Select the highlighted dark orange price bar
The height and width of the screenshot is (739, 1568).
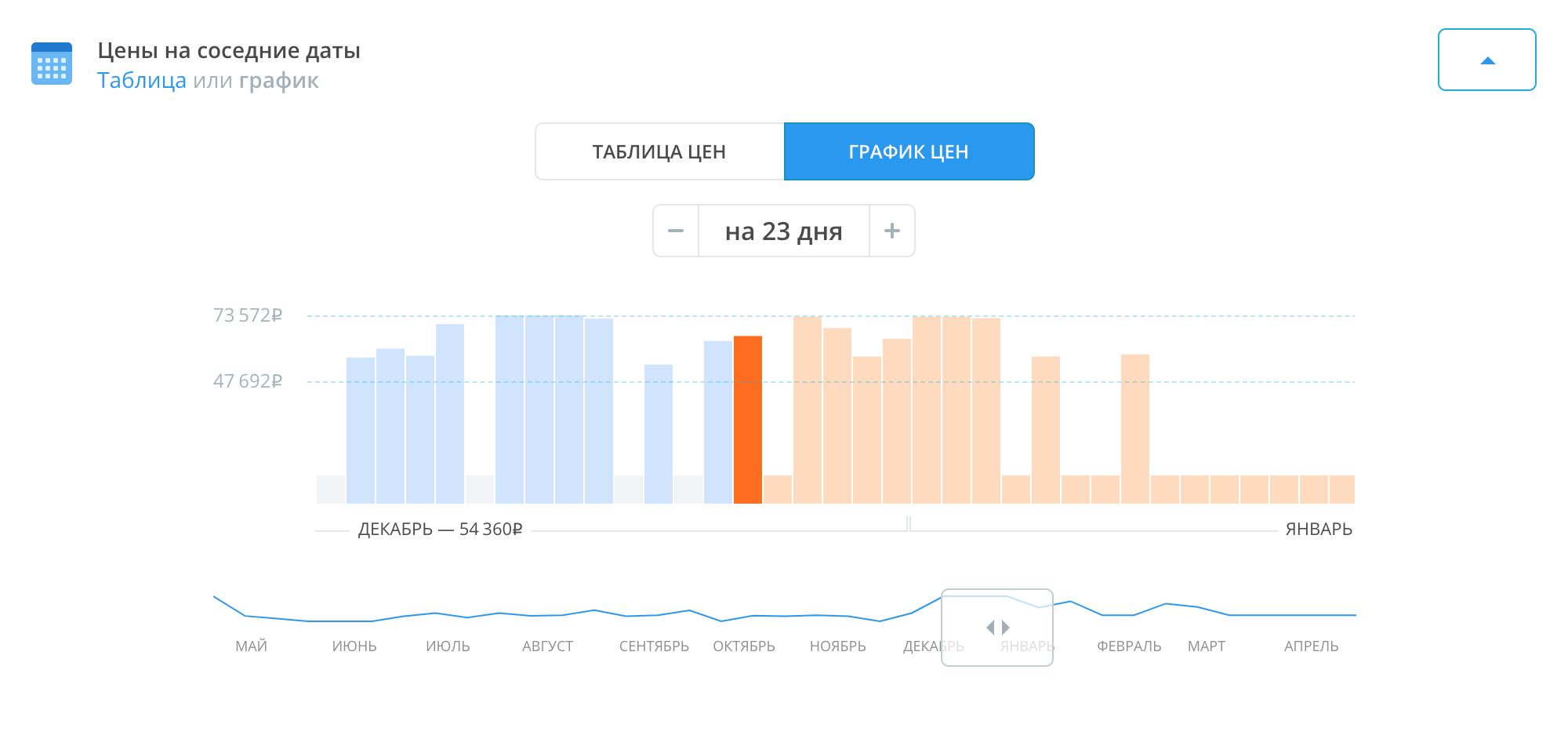click(x=748, y=420)
